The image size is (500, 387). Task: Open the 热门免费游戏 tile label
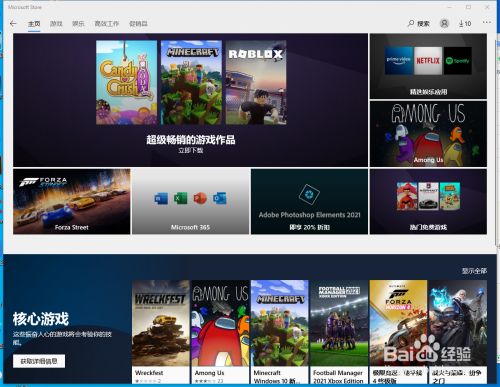[428, 227]
